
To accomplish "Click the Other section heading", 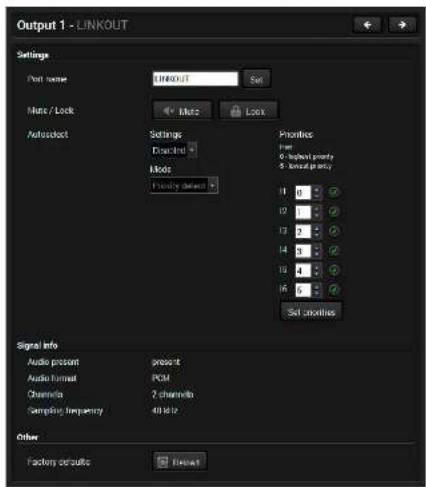I will 27,437.
